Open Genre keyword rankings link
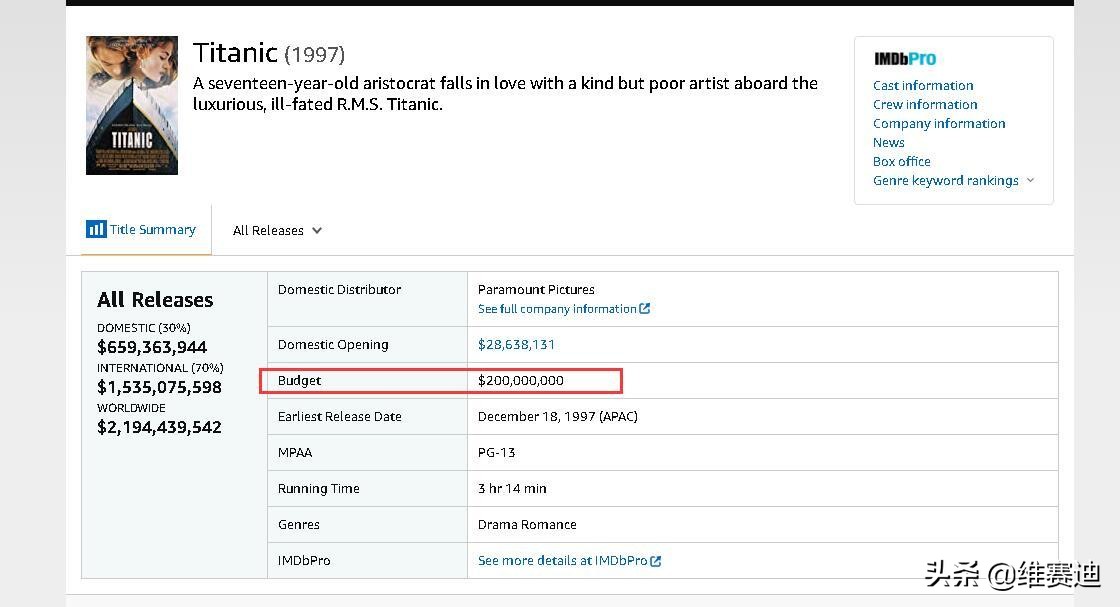 coord(945,180)
